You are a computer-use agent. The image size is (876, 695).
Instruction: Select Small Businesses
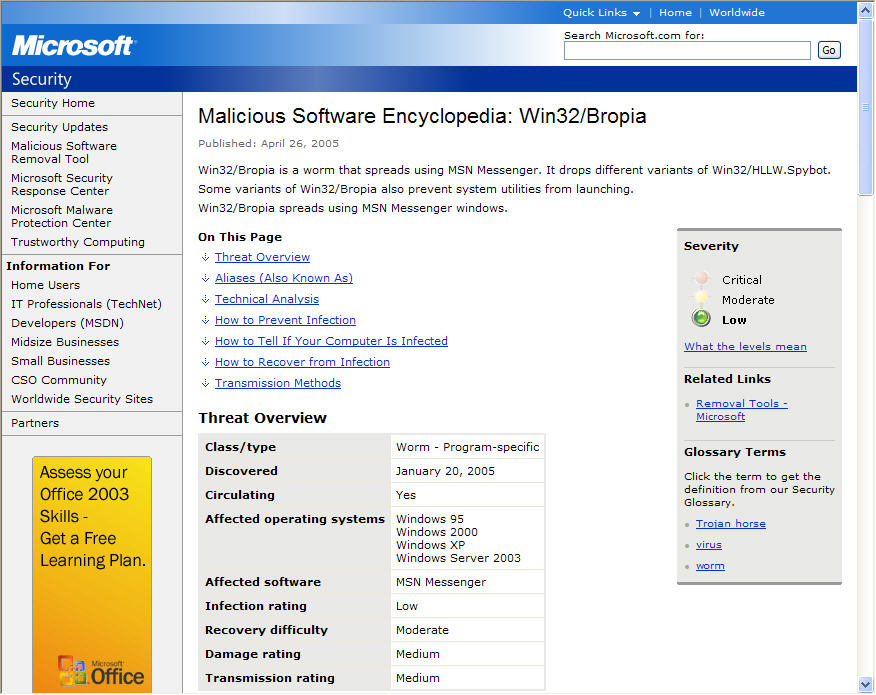60,361
